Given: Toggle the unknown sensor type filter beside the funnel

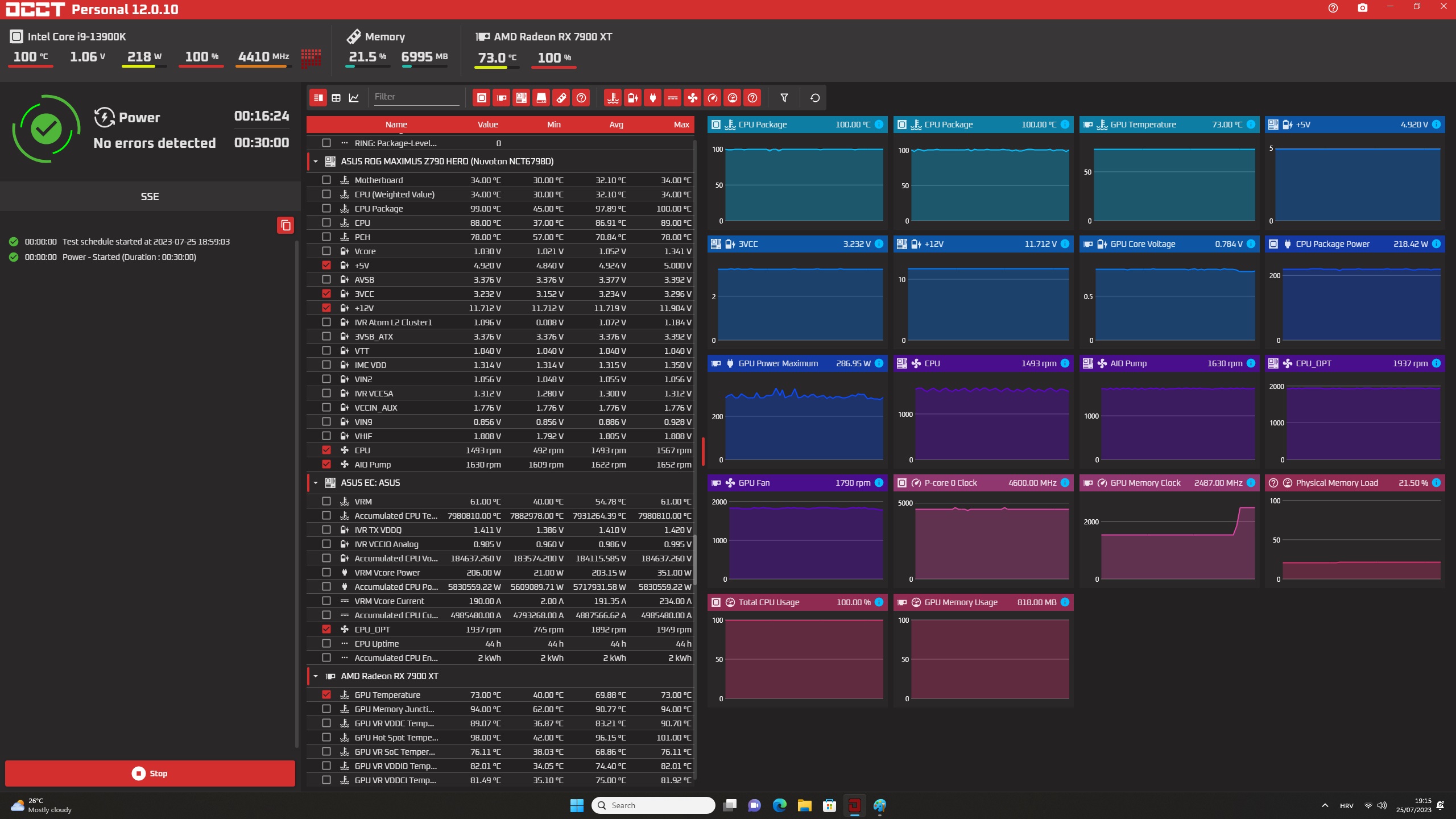Looking at the screenshot, I should (x=752, y=98).
